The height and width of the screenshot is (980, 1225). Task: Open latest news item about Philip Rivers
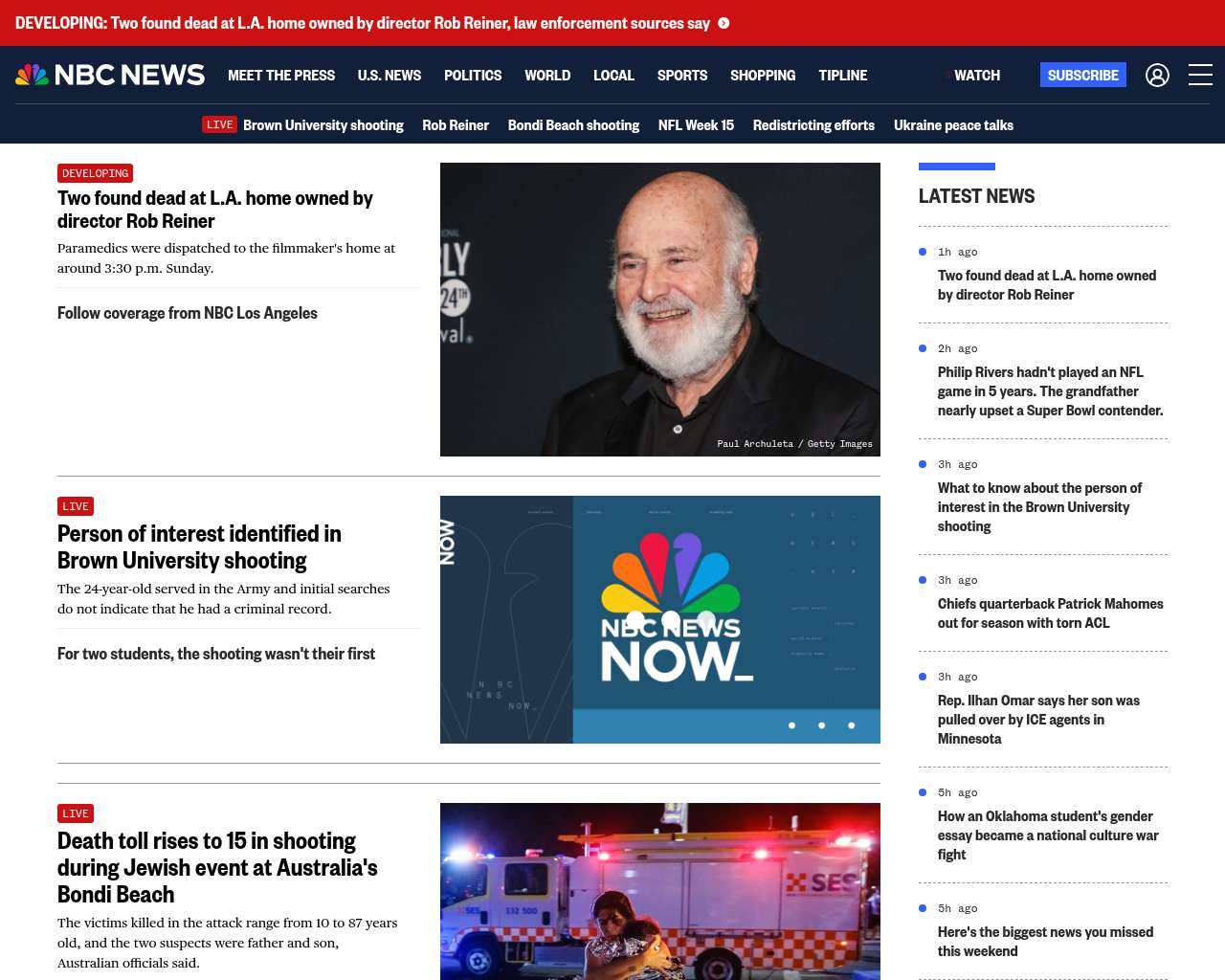pyautogui.click(x=1051, y=391)
